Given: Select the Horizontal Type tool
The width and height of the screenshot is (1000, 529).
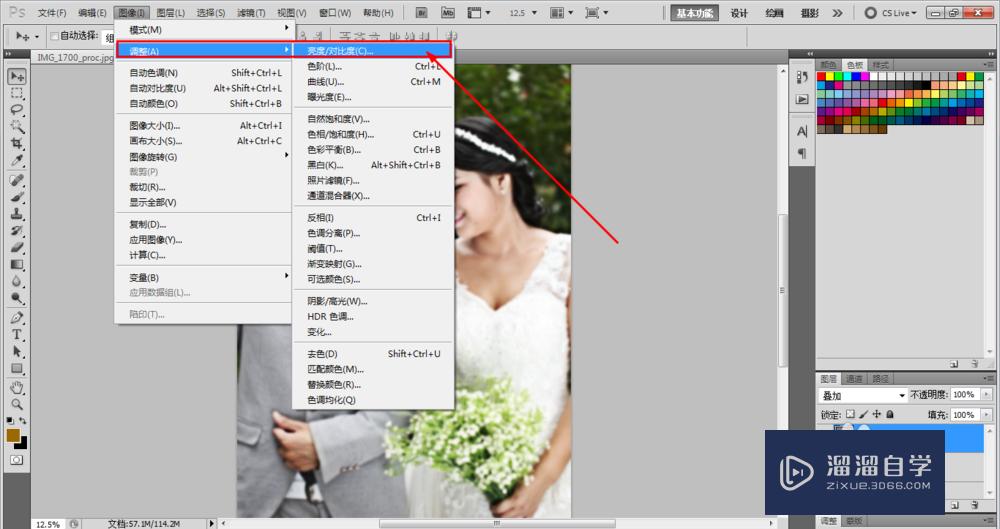Looking at the screenshot, I should [17, 334].
